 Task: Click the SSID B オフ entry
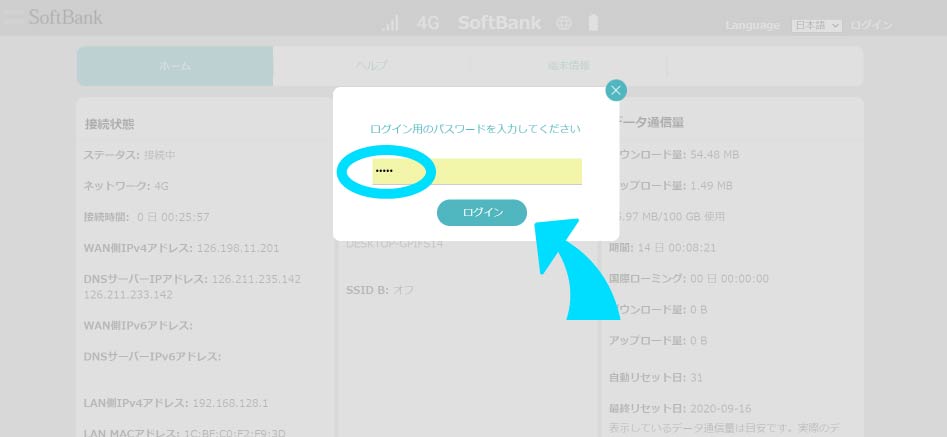click(380, 290)
